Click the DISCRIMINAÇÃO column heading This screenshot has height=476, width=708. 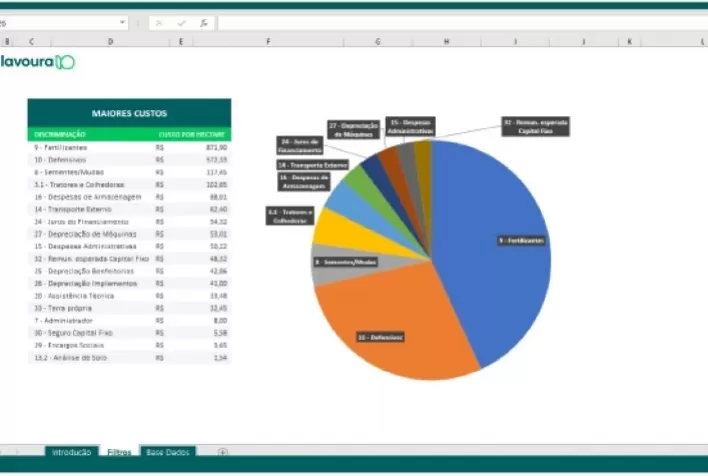click(60, 135)
